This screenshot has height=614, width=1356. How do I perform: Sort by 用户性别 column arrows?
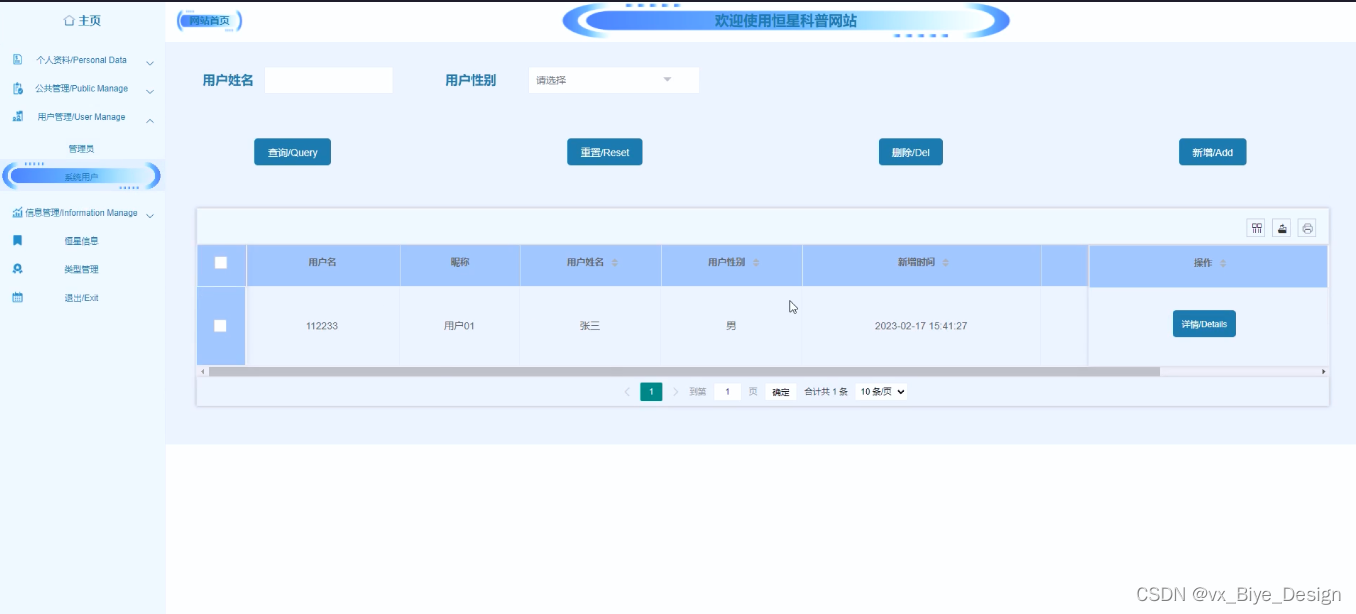[x=756, y=263]
